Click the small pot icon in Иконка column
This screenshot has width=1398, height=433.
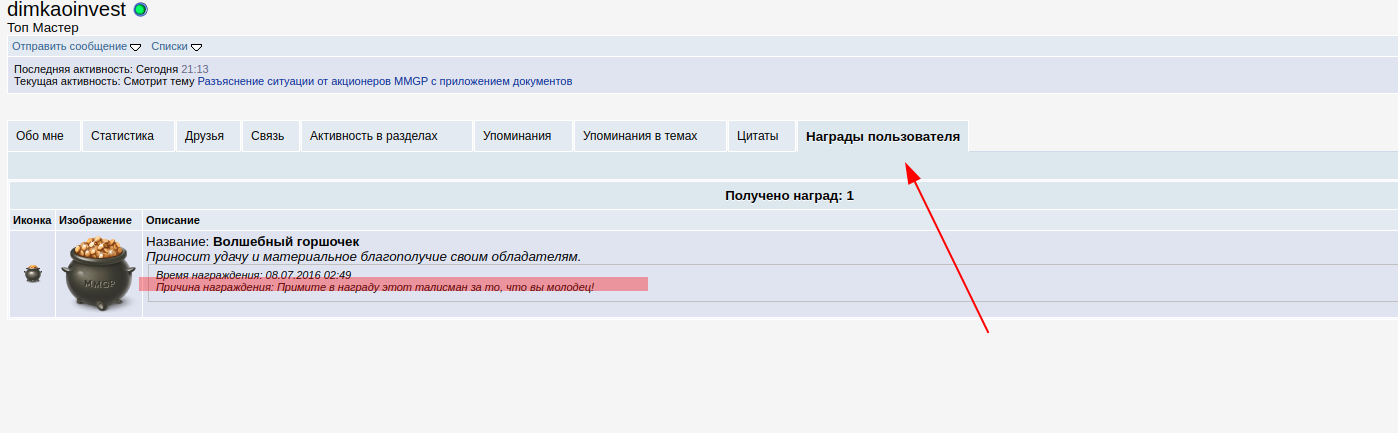click(x=33, y=273)
